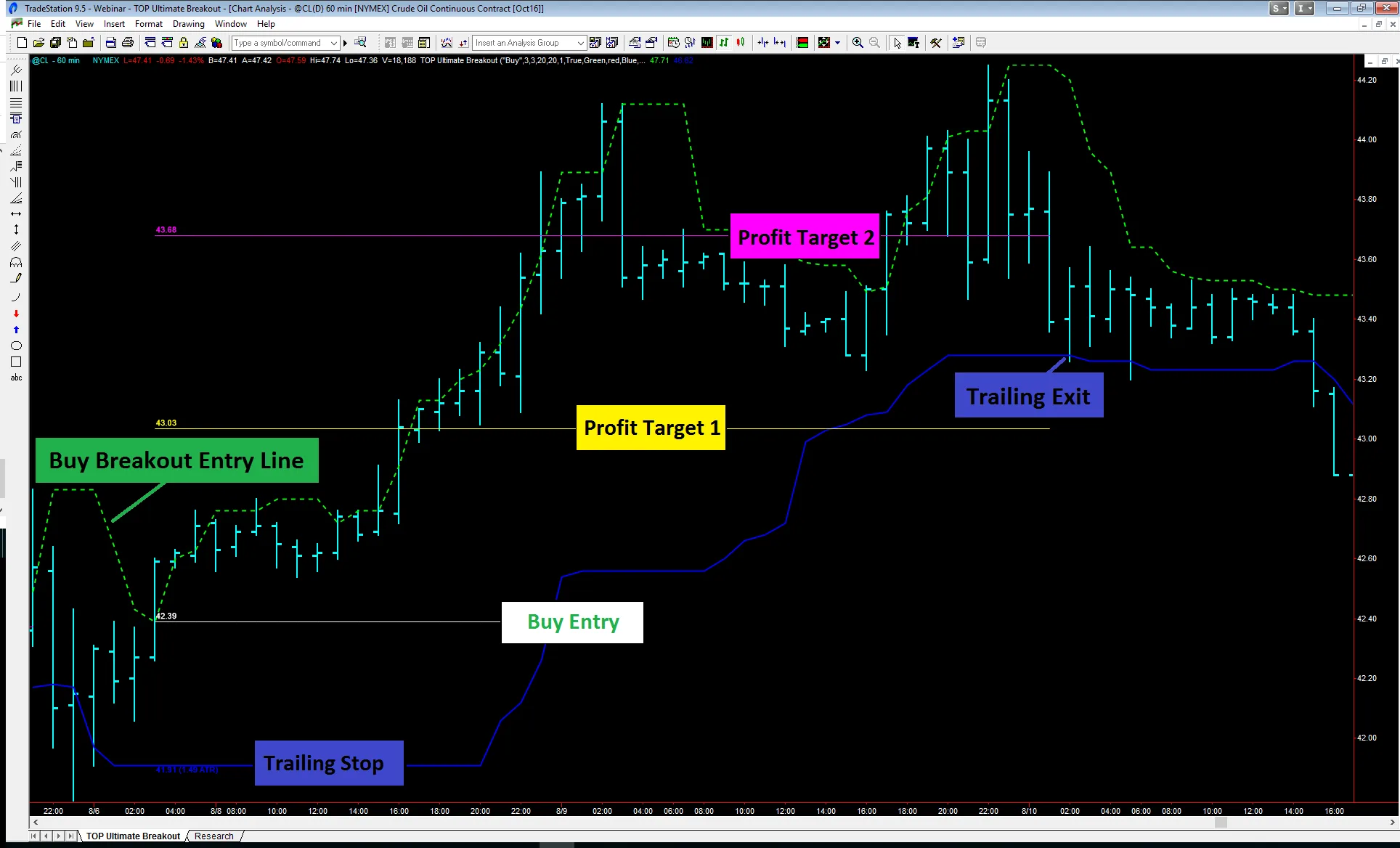The image size is (1400, 848).
Task: Open the tools hammer icon
Action: coord(936,43)
